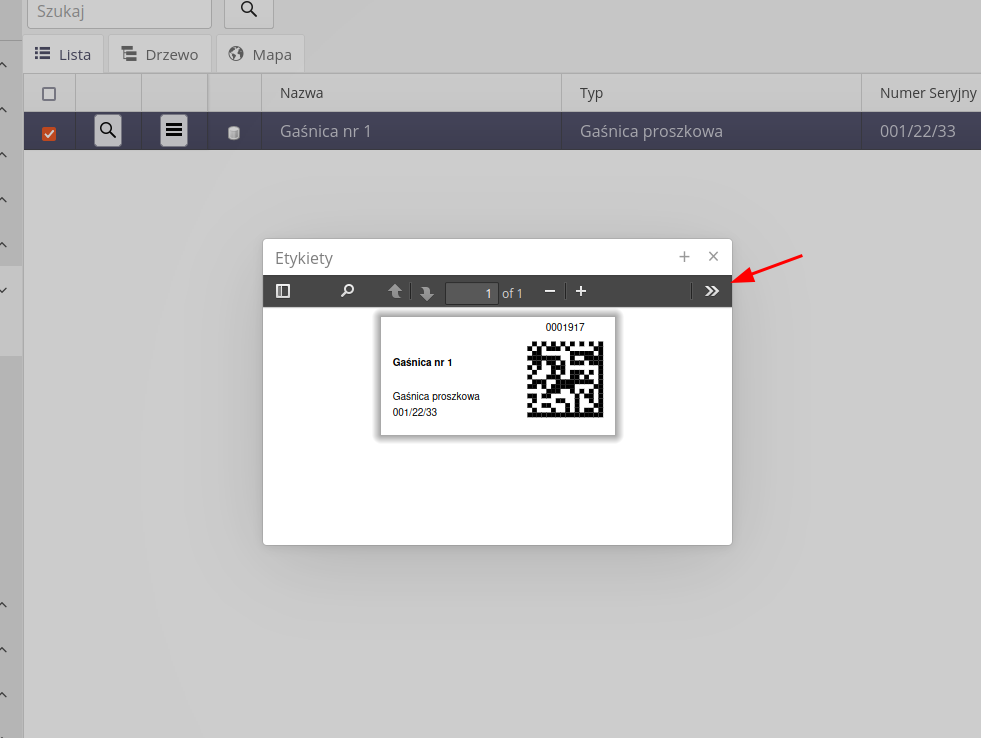Maximize the Etykiety dialog with the plus icon
The width and height of the screenshot is (981, 738).
pos(684,256)
